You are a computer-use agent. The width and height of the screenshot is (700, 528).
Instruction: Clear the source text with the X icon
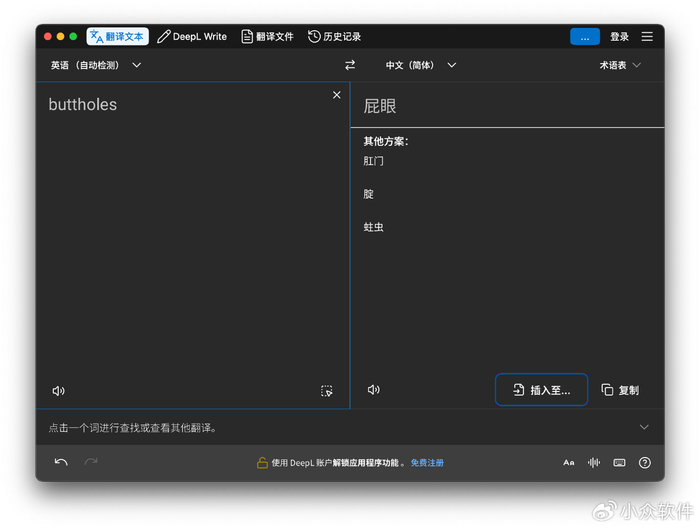point(337,95)
